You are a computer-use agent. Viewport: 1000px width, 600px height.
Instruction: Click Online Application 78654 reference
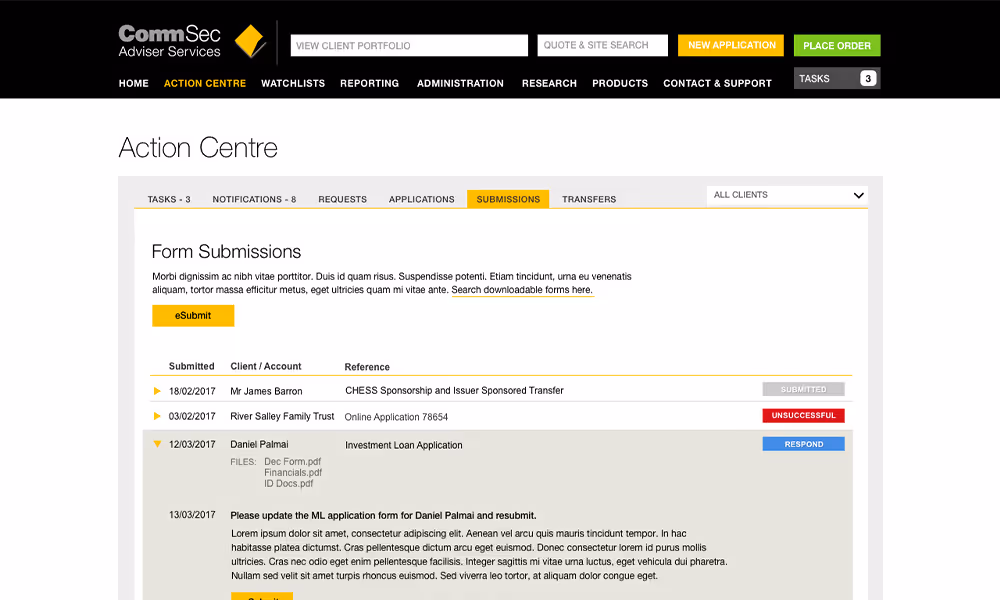click(396, 417)
